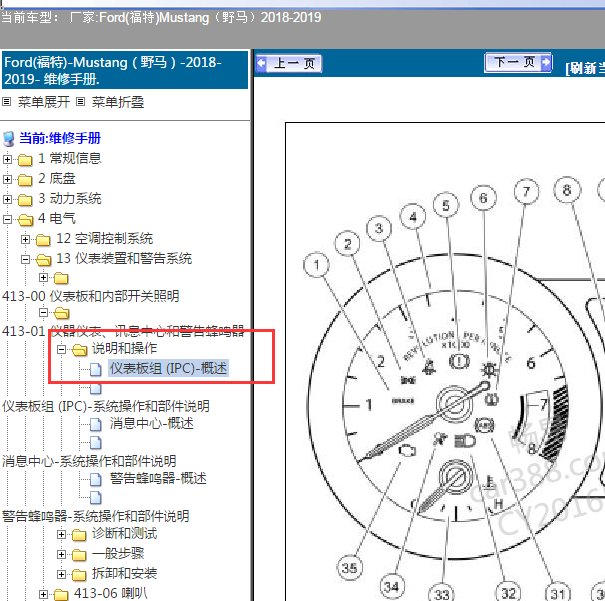Click the 上一页 previous page button
The height and width of the screenshot is (601, 605).
pyautogui.click(x=289, y=63)
